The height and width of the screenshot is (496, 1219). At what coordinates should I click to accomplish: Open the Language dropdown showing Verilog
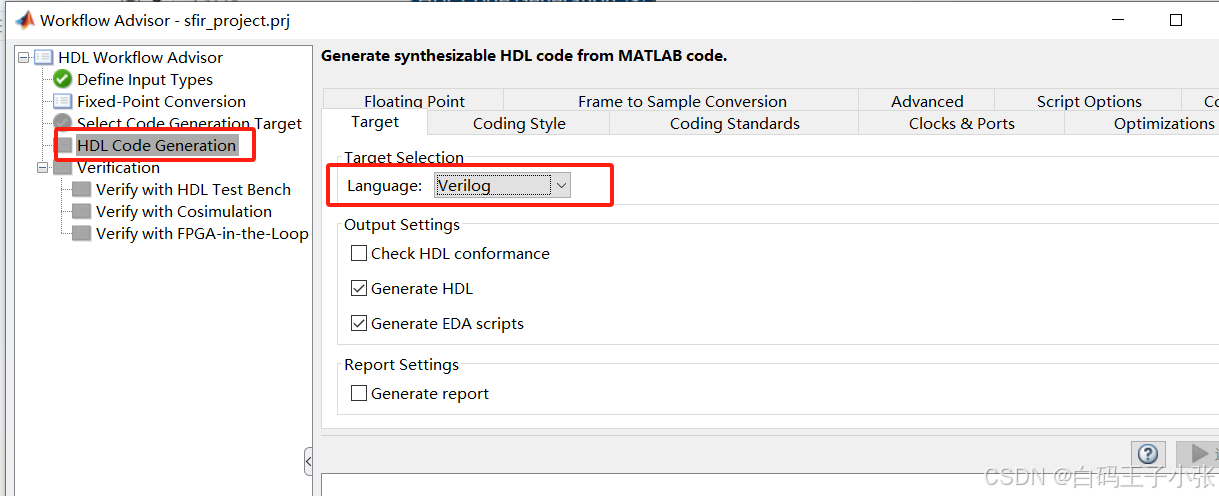502,185
